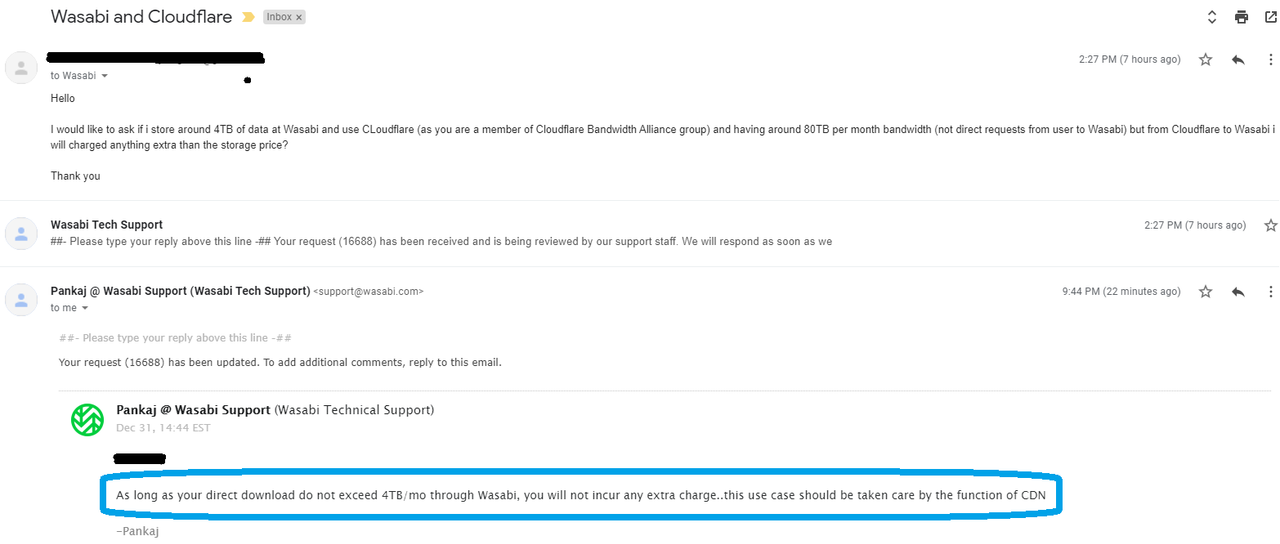The height and width of the screenshot is (544, 1280).
Task: Star Pankaj's 9:44 PM message
Action: (x=1205, y=292)
